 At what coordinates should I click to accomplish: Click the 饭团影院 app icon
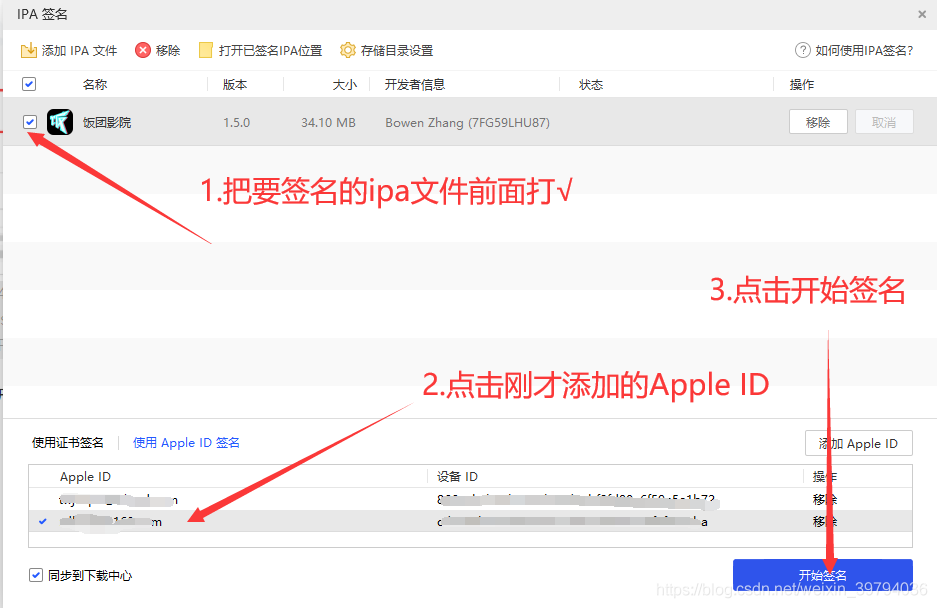[59, 121]
